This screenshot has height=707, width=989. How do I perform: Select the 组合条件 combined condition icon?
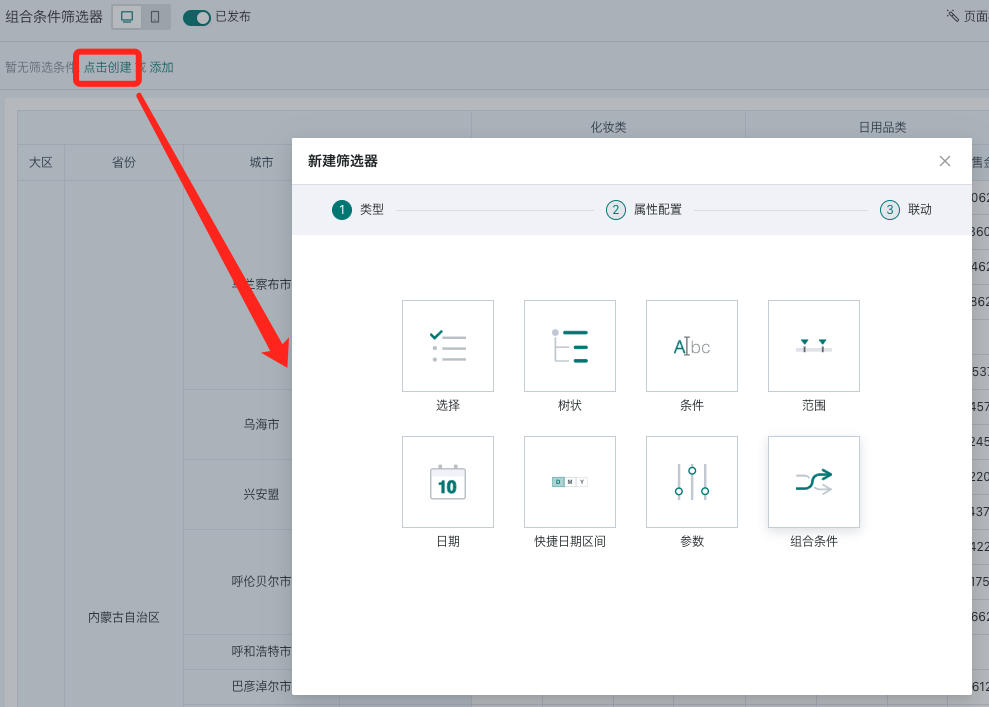point(813,482)
